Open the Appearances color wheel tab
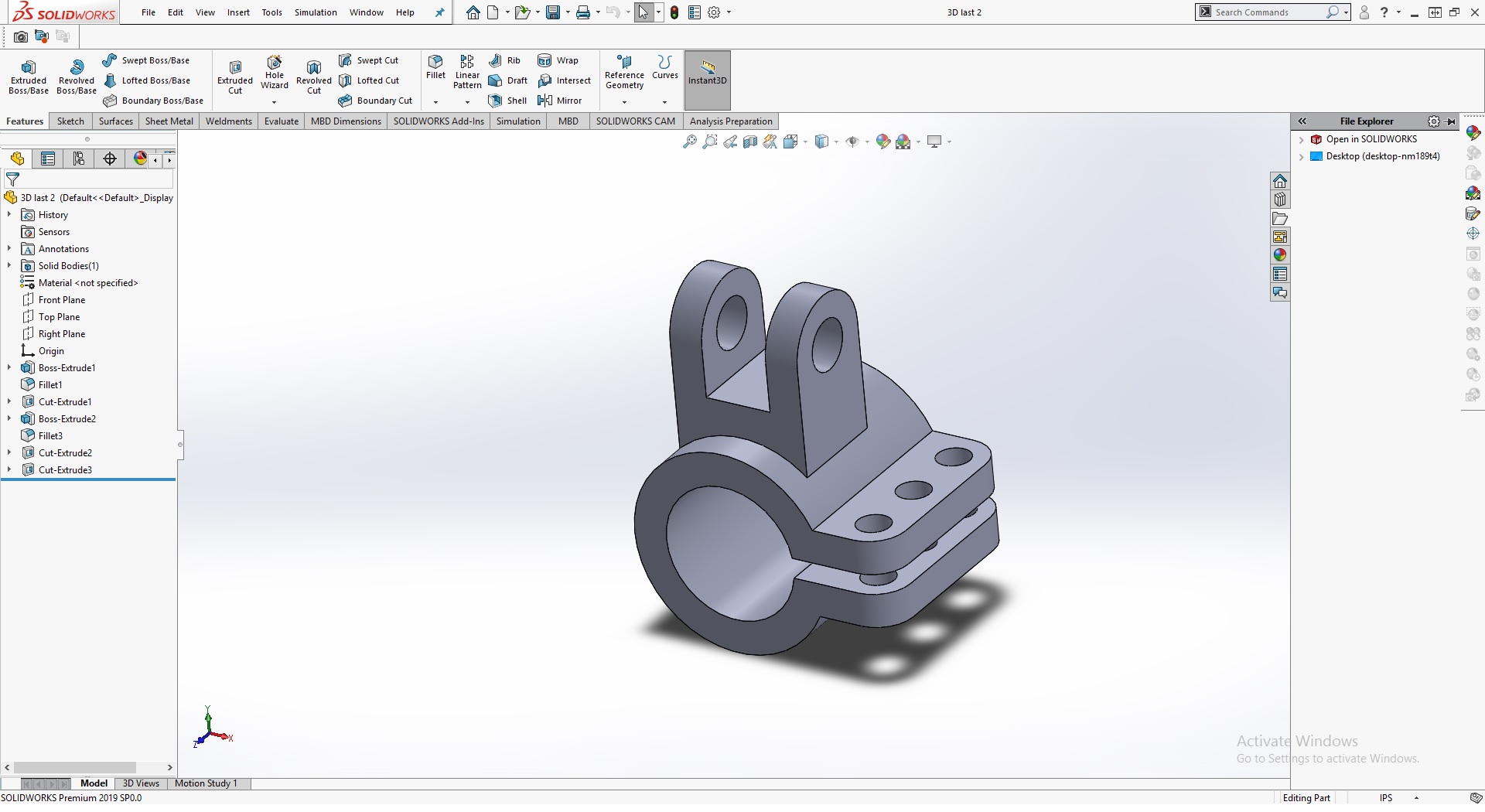The height and width of the screenshot is (812, 1485). click(1280, 255)
